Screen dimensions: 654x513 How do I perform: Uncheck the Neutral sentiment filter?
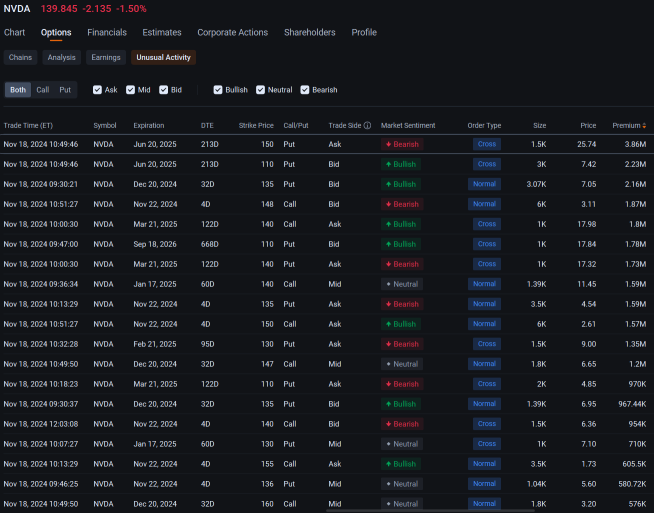(262, 90)
